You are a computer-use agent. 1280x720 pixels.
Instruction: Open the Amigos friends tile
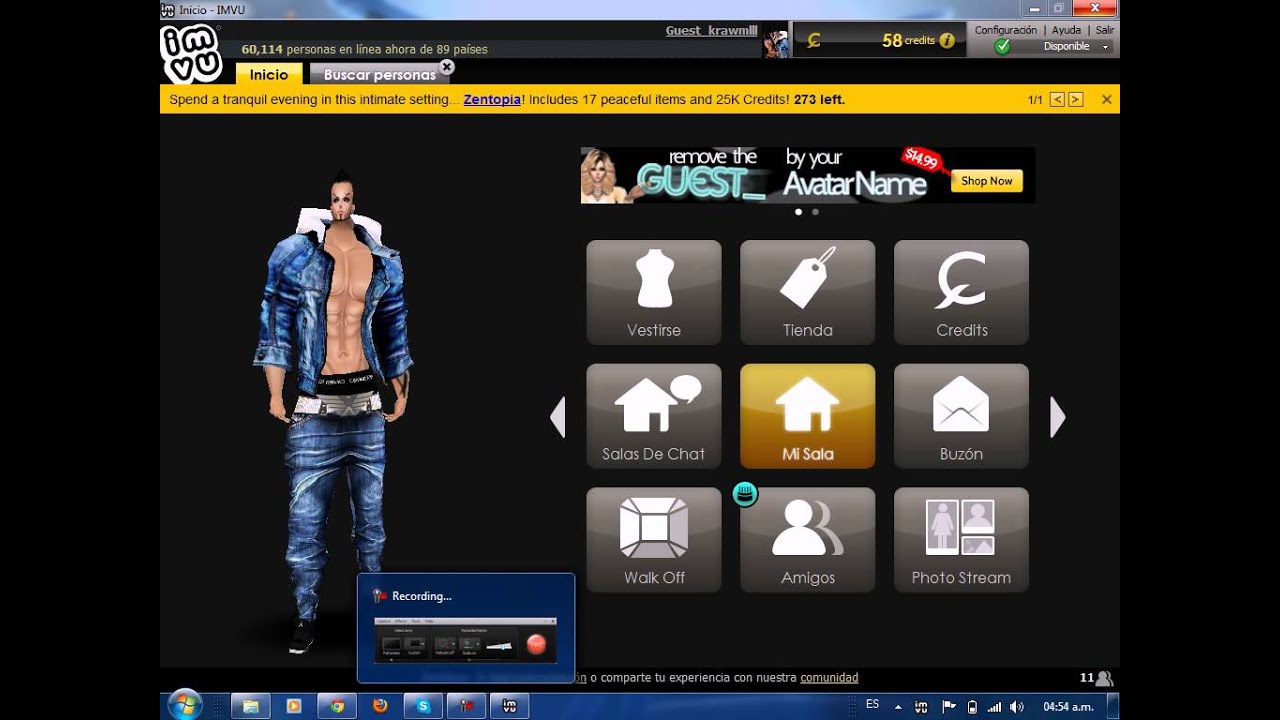(x=808, y=540)
